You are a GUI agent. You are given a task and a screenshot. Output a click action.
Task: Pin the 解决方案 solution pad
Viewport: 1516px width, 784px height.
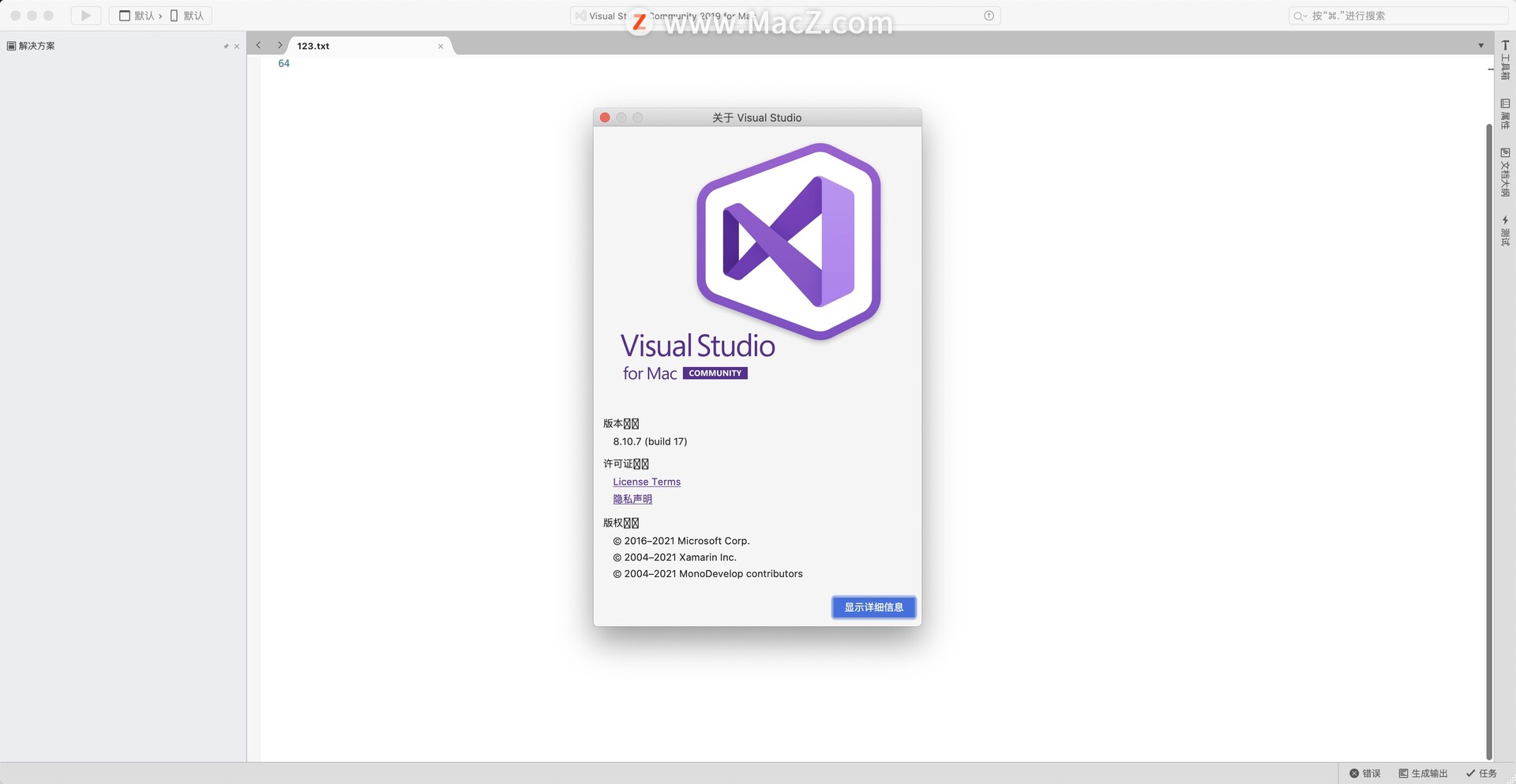coord(226,47)
